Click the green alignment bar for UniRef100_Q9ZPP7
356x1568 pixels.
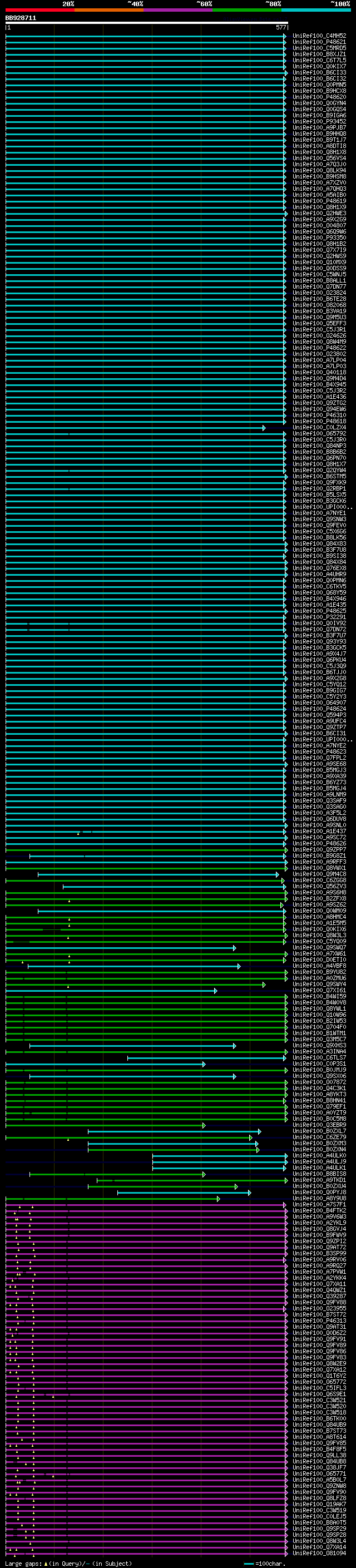146,850
